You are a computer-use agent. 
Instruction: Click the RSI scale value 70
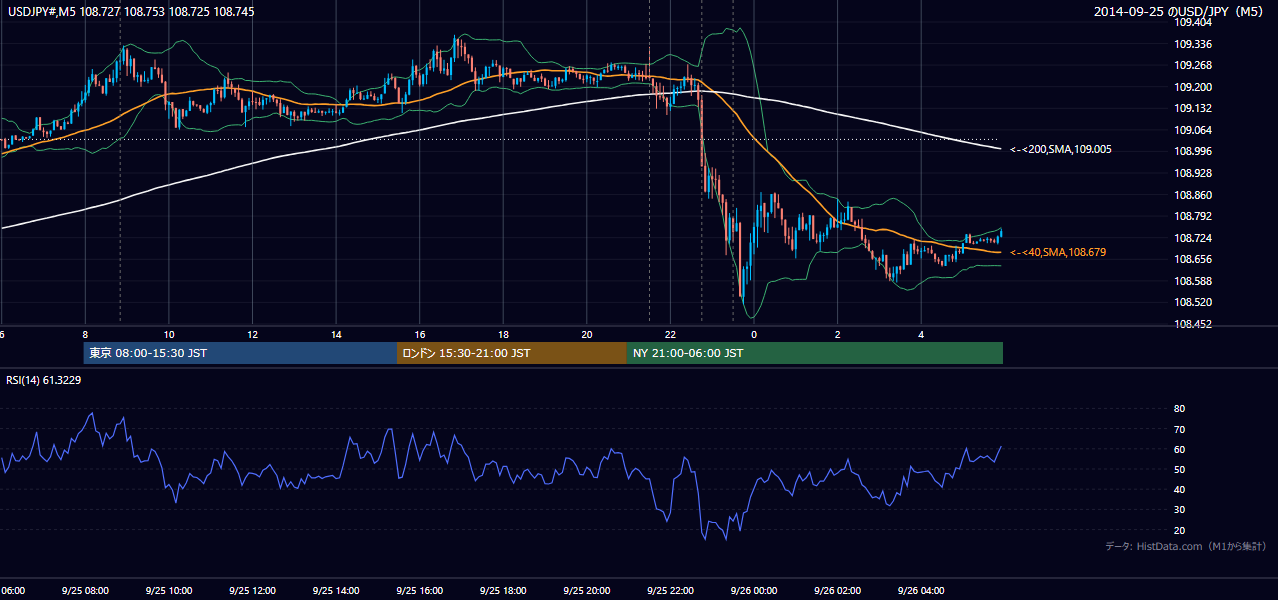1179,429
